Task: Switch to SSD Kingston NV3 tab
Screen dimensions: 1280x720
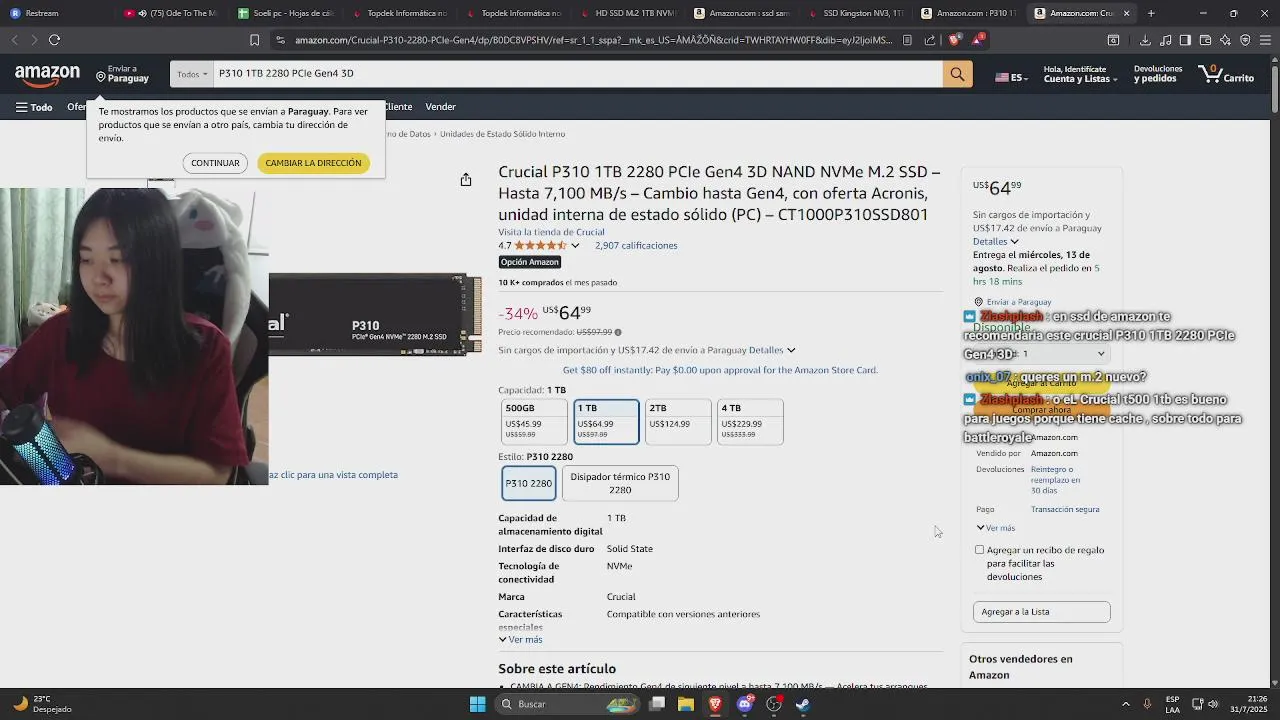Action: pyautogui.click(x=855, y=13)
